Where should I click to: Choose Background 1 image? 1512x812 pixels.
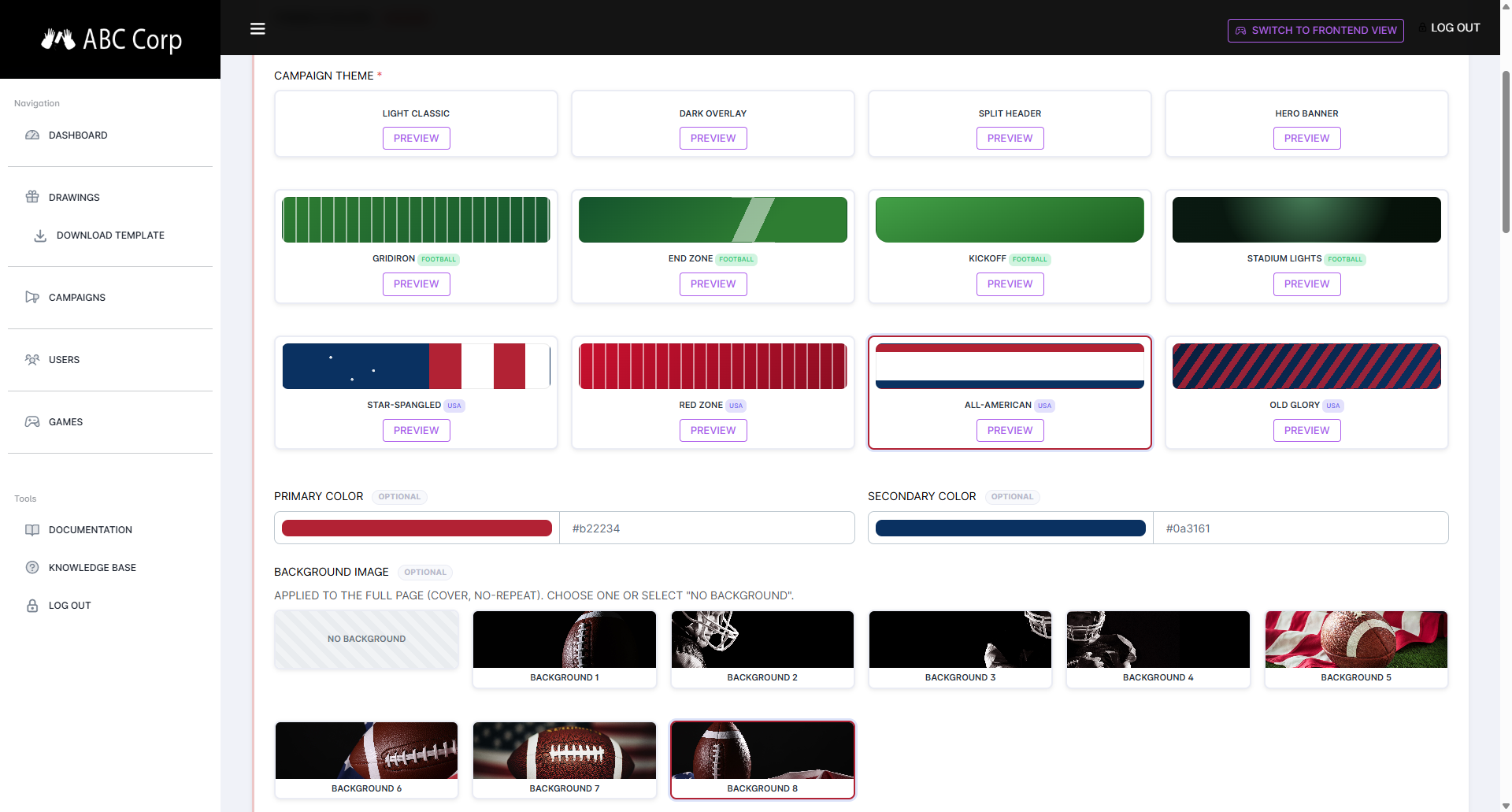coord(564,649)
